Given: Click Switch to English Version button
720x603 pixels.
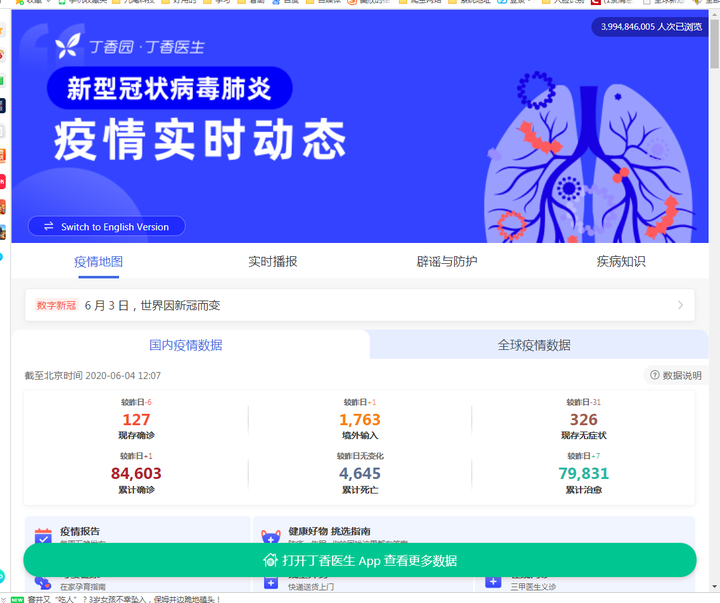Looking at the screenshot, I should coord(107,226).
